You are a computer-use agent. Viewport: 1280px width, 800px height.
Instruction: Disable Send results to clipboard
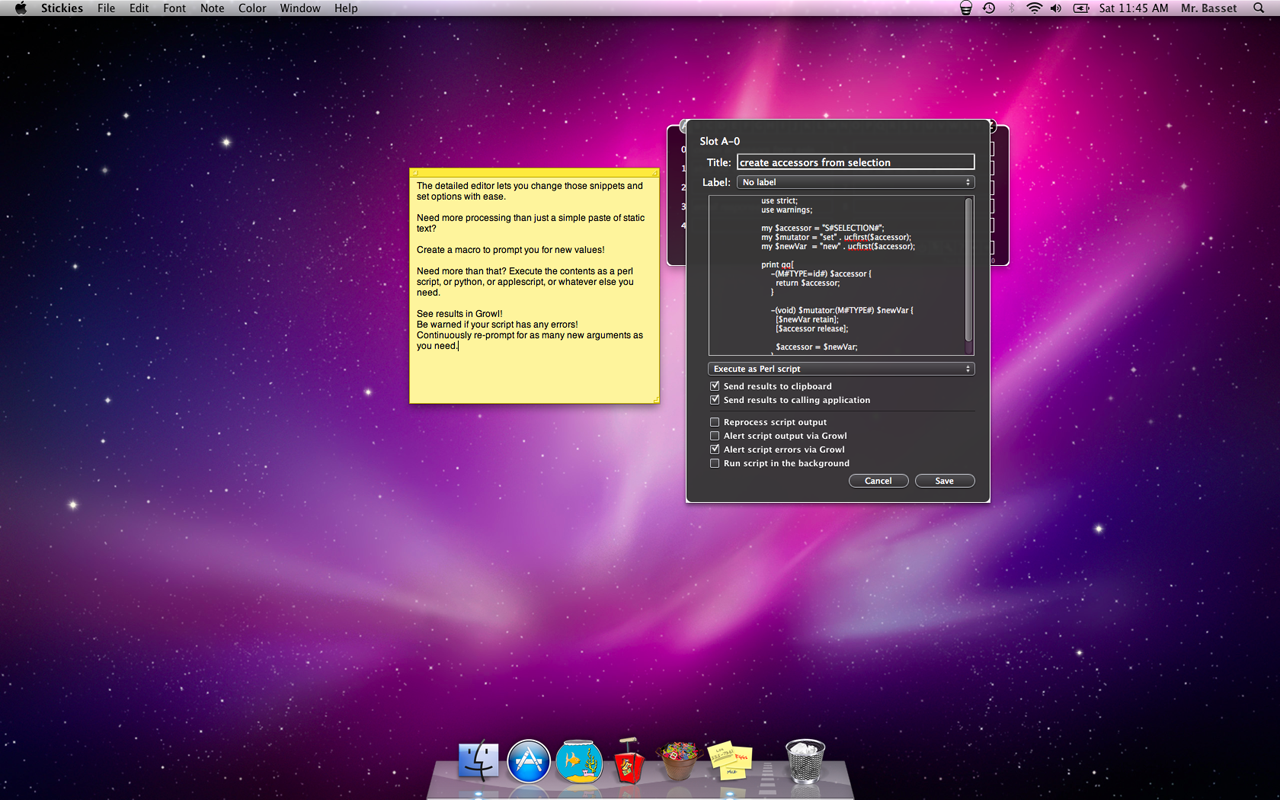click(x=715, y=386)
